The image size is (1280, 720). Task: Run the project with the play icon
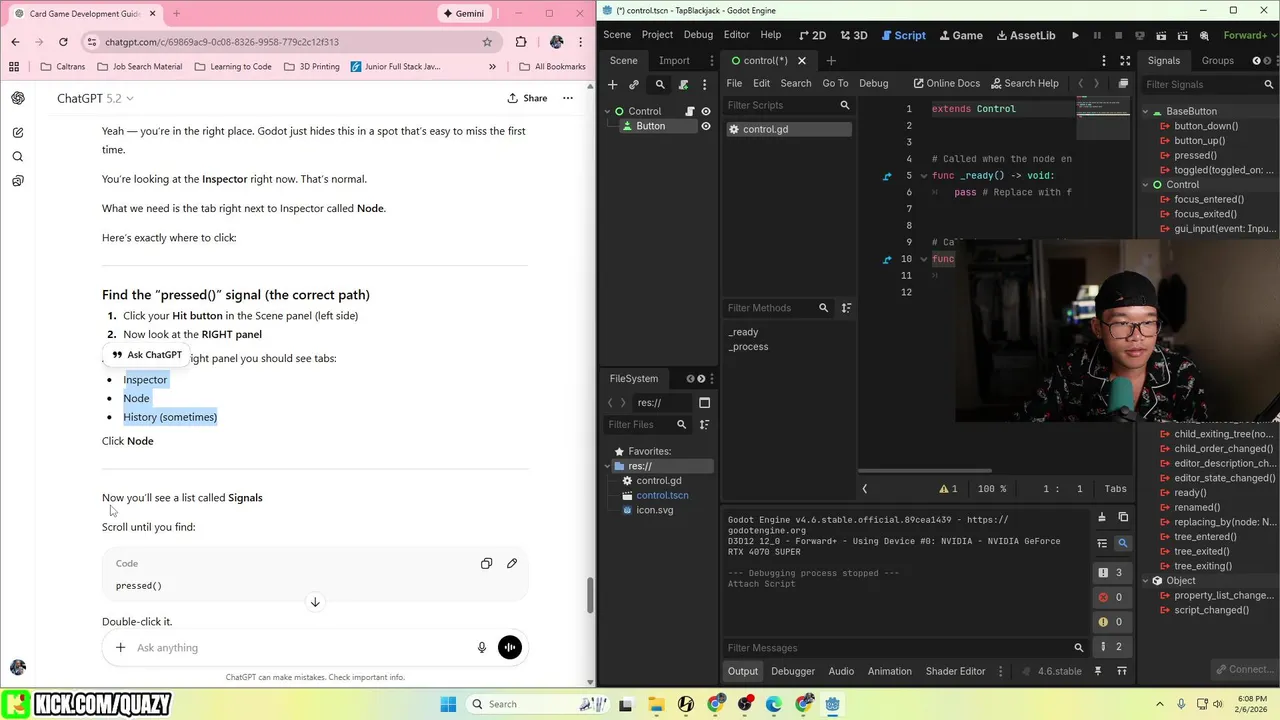pos(1075,35)
